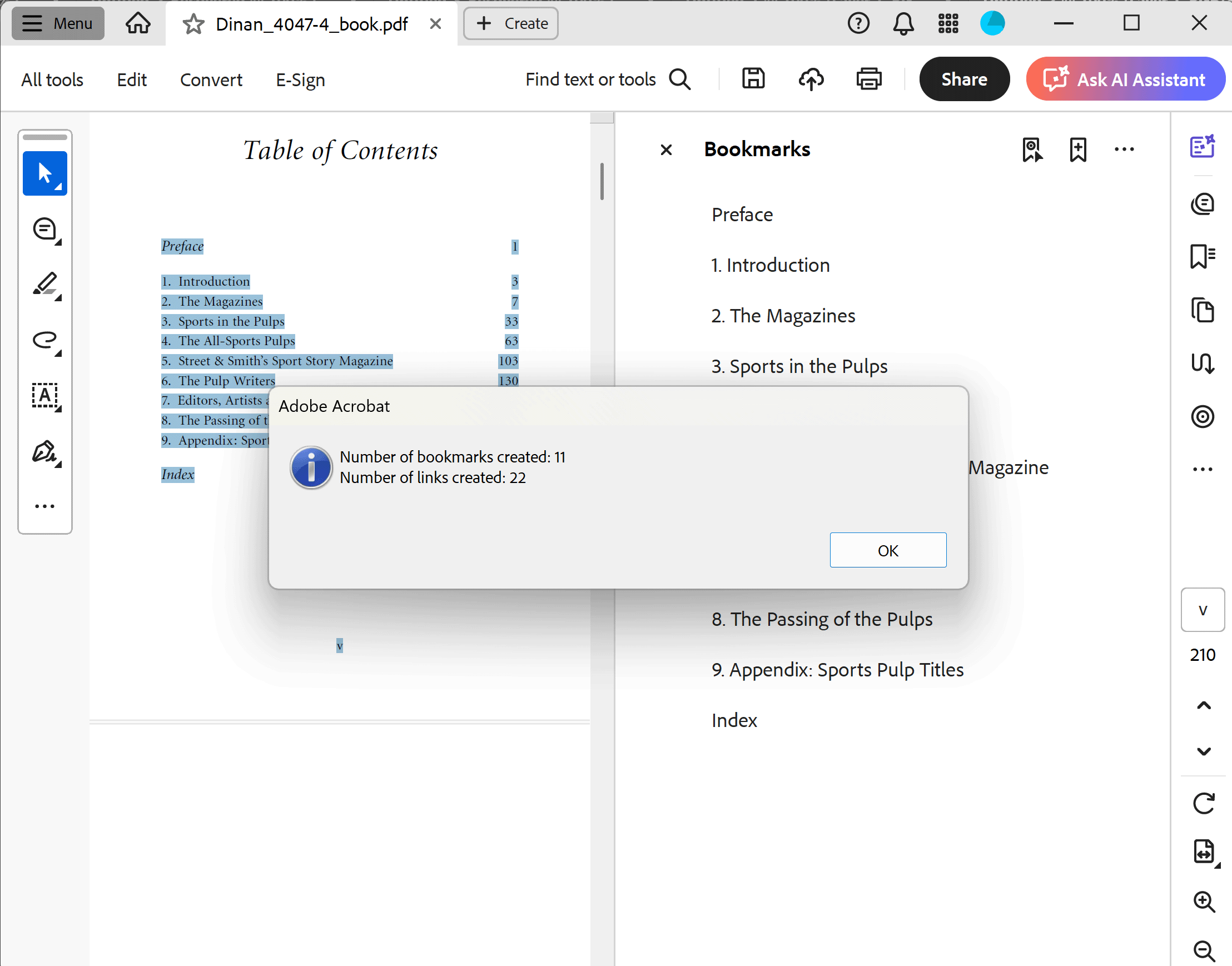Click the Preface link in table of contents

[182, 246]
